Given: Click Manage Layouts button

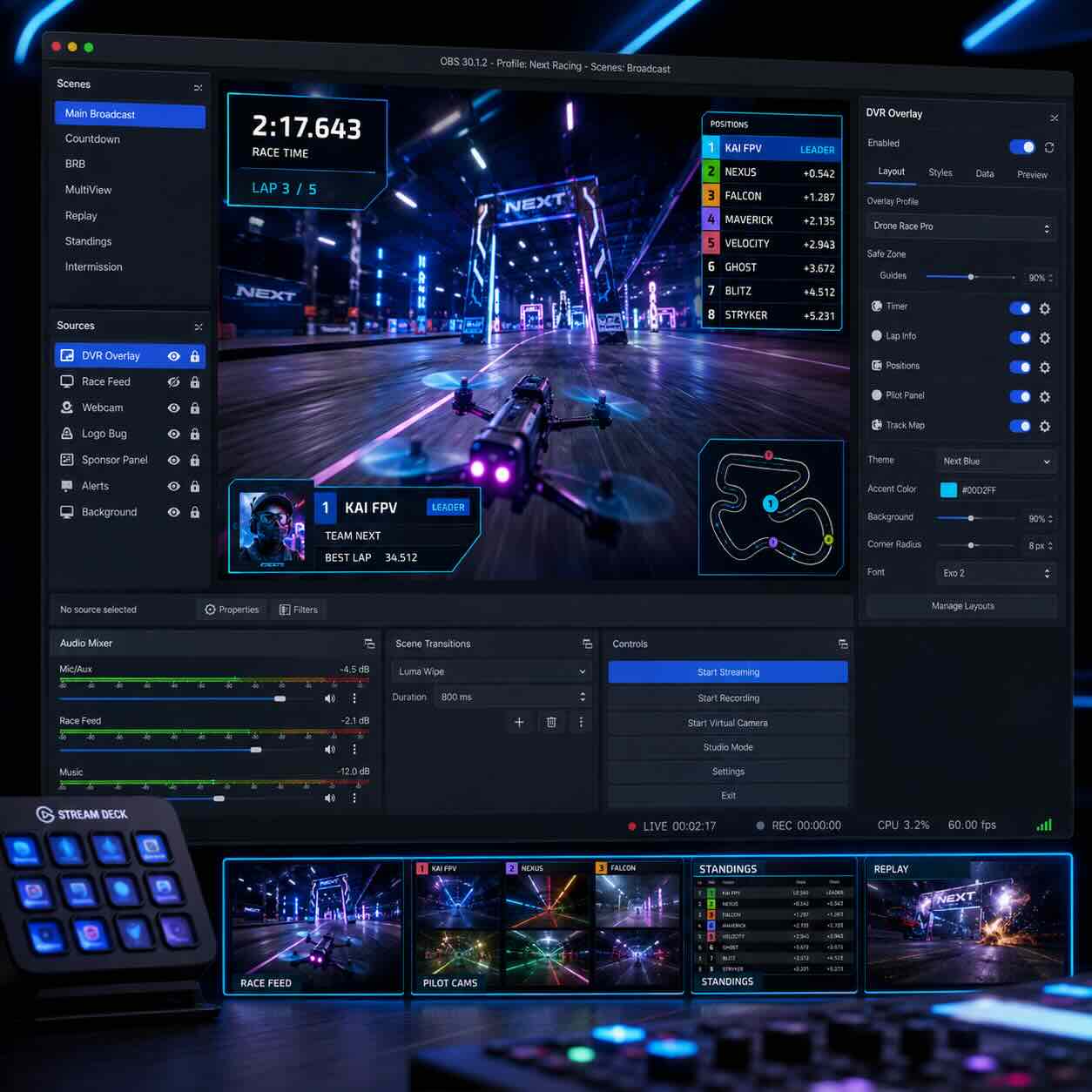Looking at the screenshot, I should [x=962, y=606].
